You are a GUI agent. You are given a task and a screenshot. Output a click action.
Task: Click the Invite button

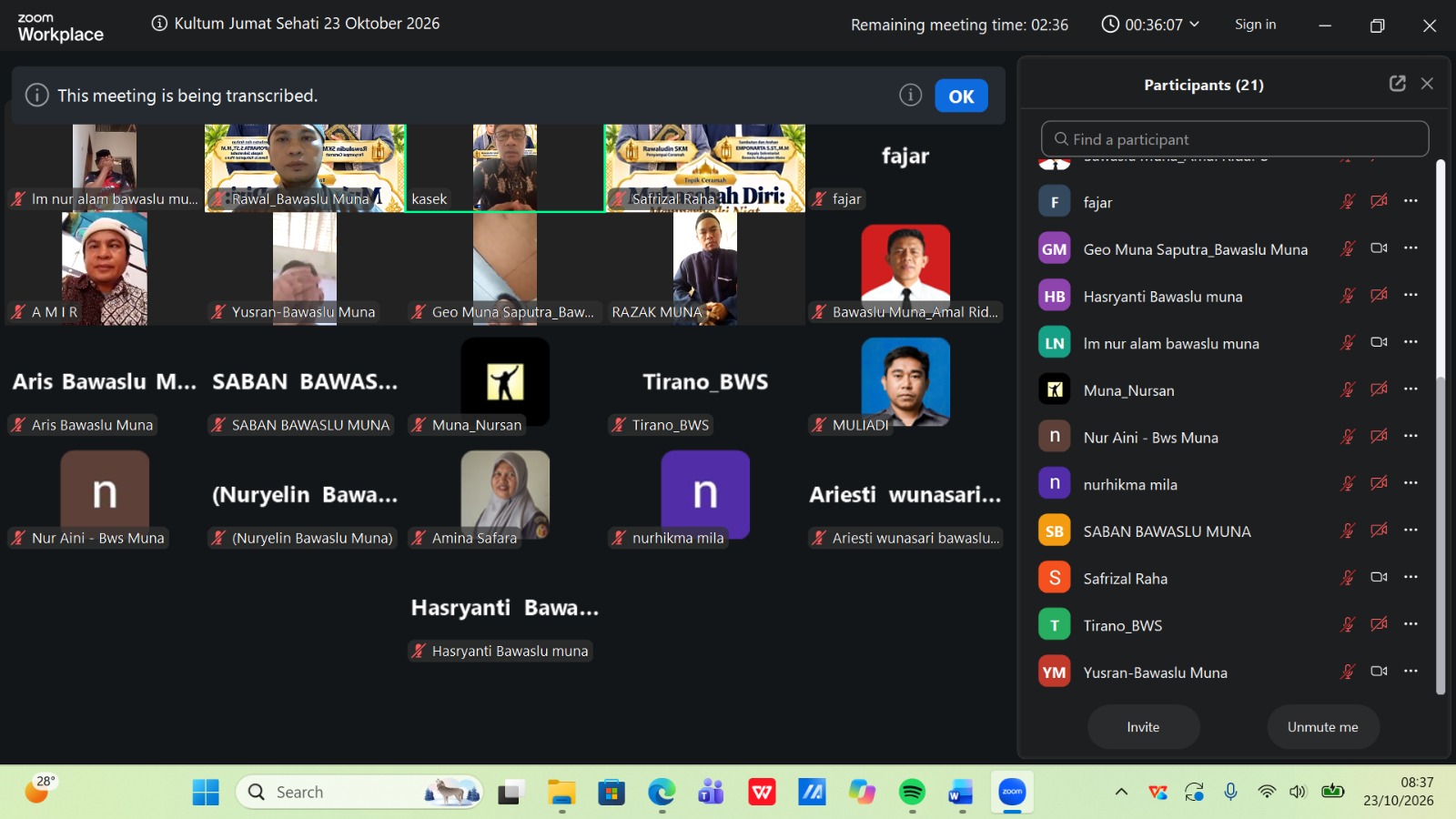click(x=1143, y=727)
